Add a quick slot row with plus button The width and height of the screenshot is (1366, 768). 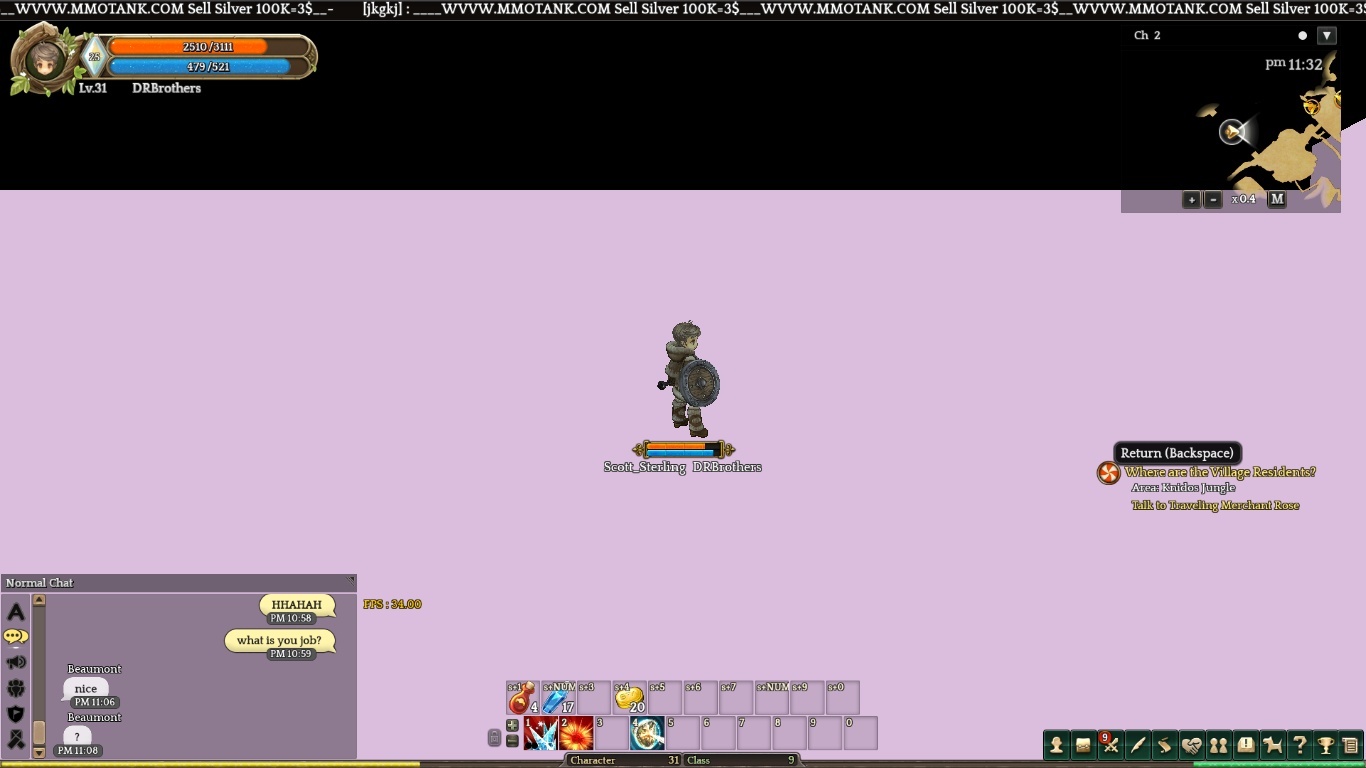[512, 725]
